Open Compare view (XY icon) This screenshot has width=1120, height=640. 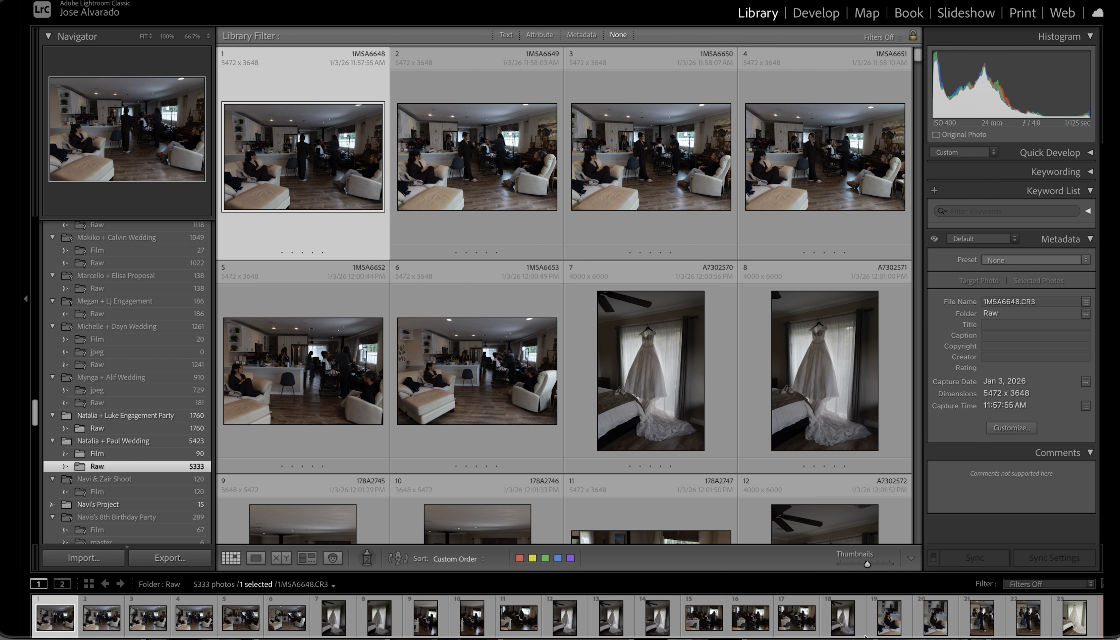[x=281, y=558]
